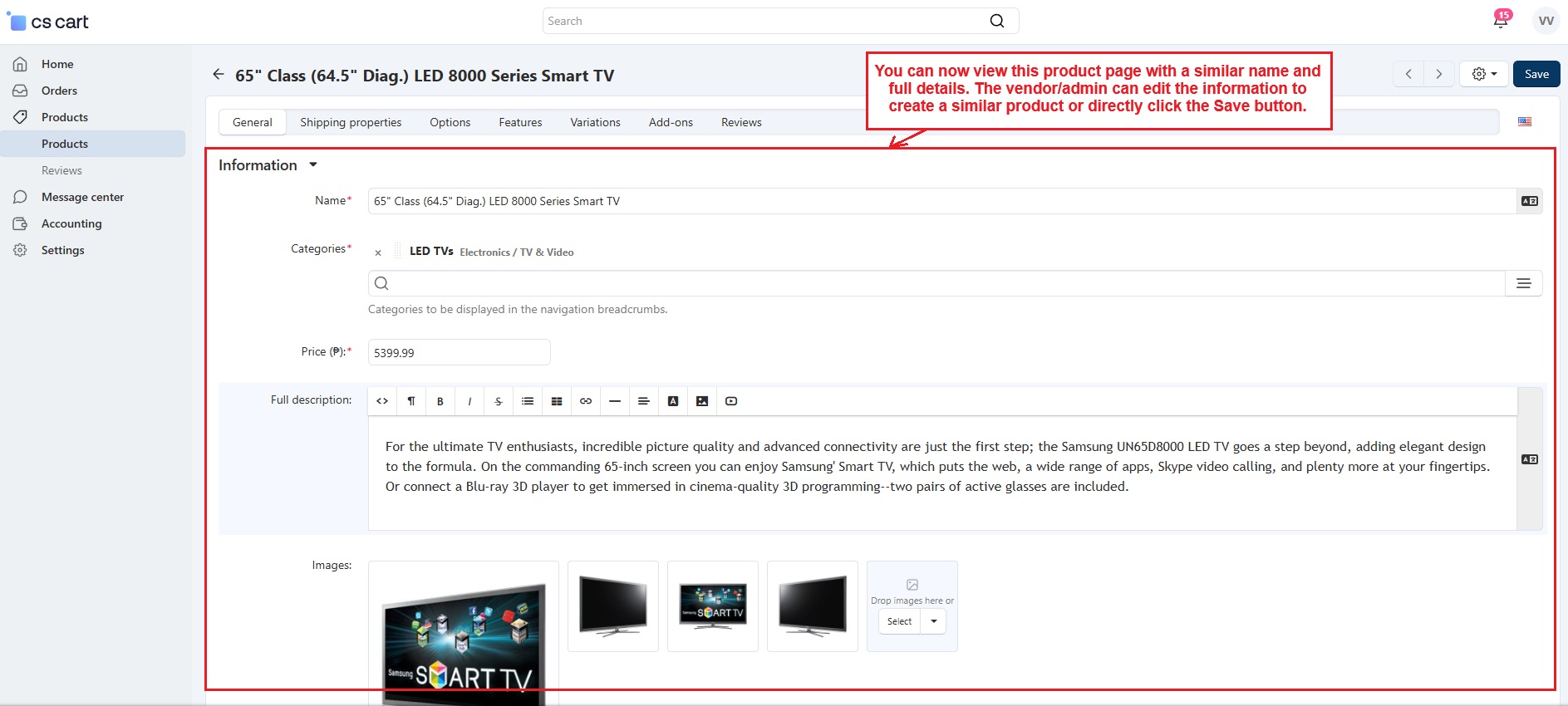The height and width of the screenshot is (706, 1568).
Task: Insert a table in the description
Action: pyautogui.click(x=557, y=401)
